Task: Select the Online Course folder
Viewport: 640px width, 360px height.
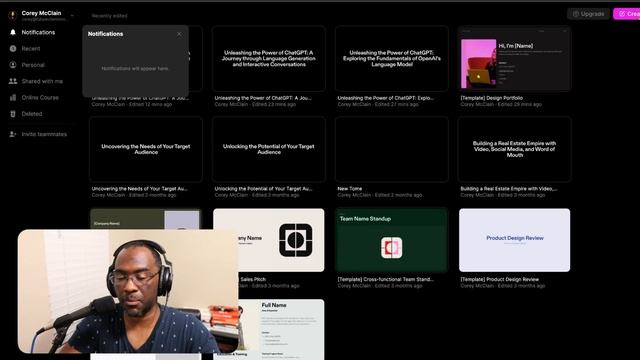Action: click(40, 98)
